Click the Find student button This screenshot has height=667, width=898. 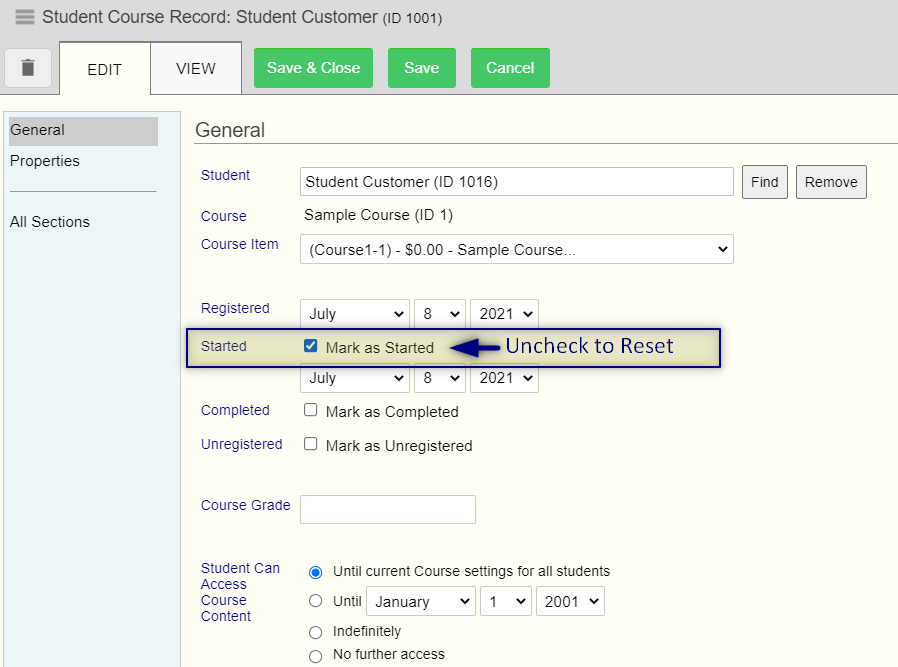coord(765,182)
